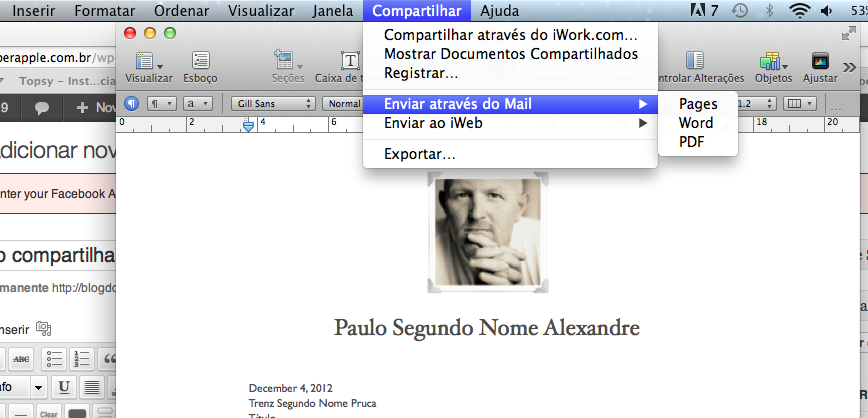Screen dimensions: 868x418
Task: Open the Gill Sans font dropdown
Action: pyautogui.click(x=273, y=103)
